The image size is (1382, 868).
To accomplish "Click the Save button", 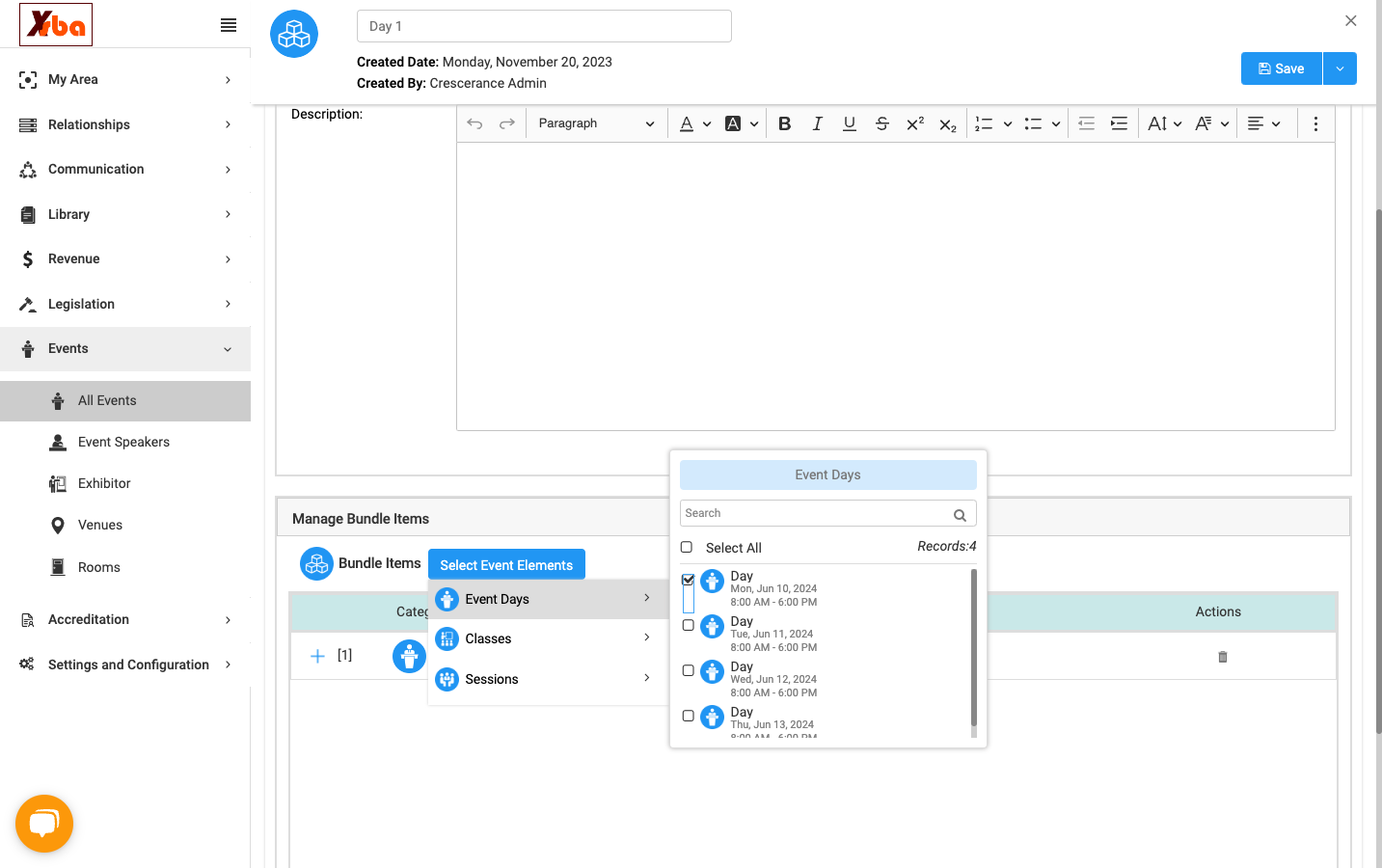I will click(1282, 68).
